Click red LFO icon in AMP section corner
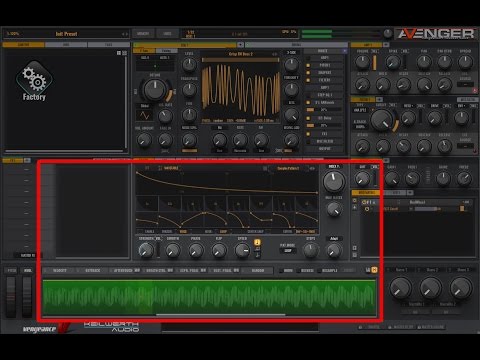Image resolution: width=480 pixels, height=360 pixels. coord(475,90)
